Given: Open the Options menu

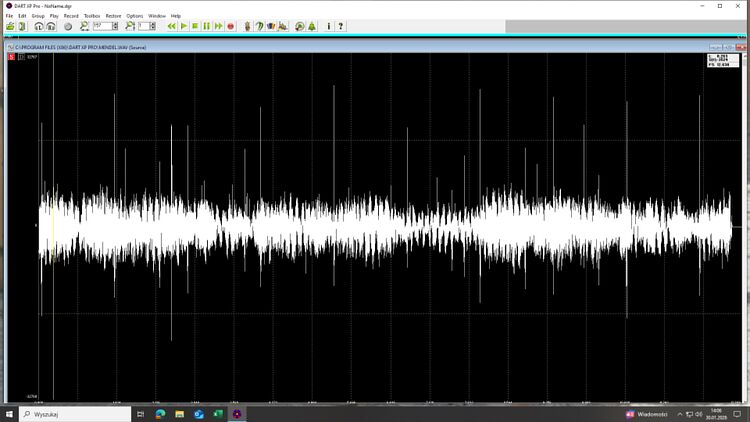Looking at the screenshot, I should point(135,16).
